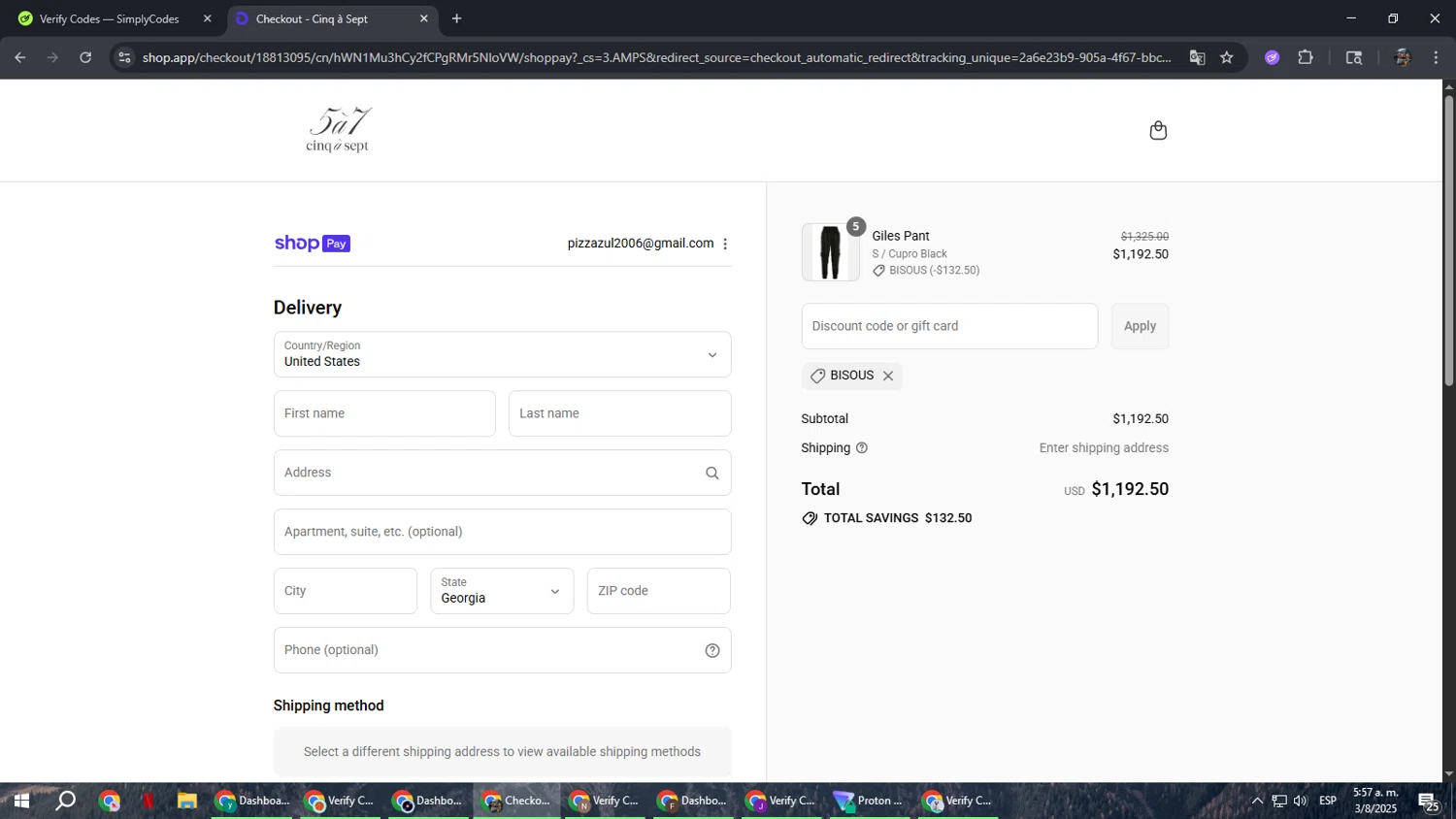Click the Giles Pant product name
This screenshot has width=1456, height=819.
(901, 236)
